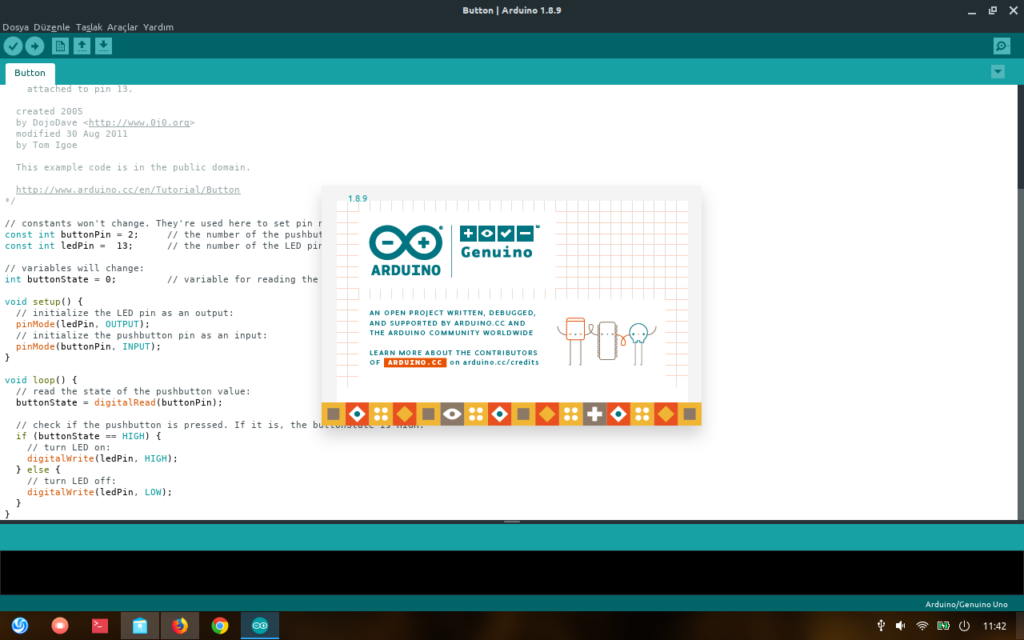Open the Deepin launcher icon in taskbar
Screen dimensions: 1024x640
coord(20,626)
